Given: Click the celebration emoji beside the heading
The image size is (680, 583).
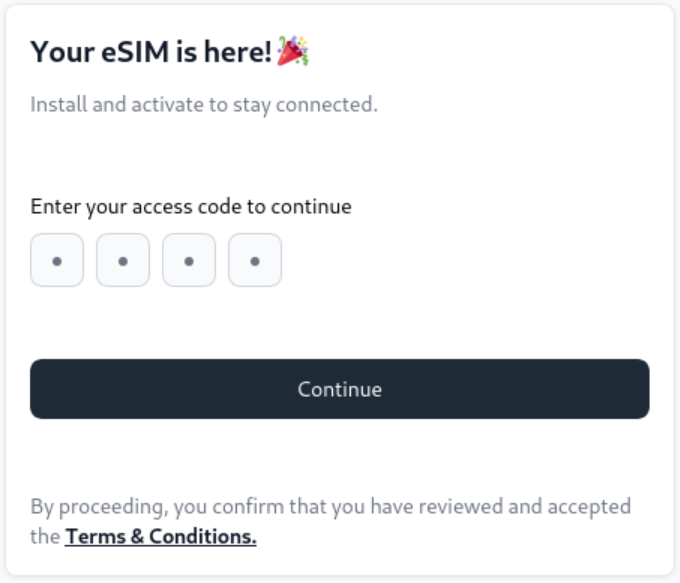Looking at the screenshot, I should tap(293, 51).
